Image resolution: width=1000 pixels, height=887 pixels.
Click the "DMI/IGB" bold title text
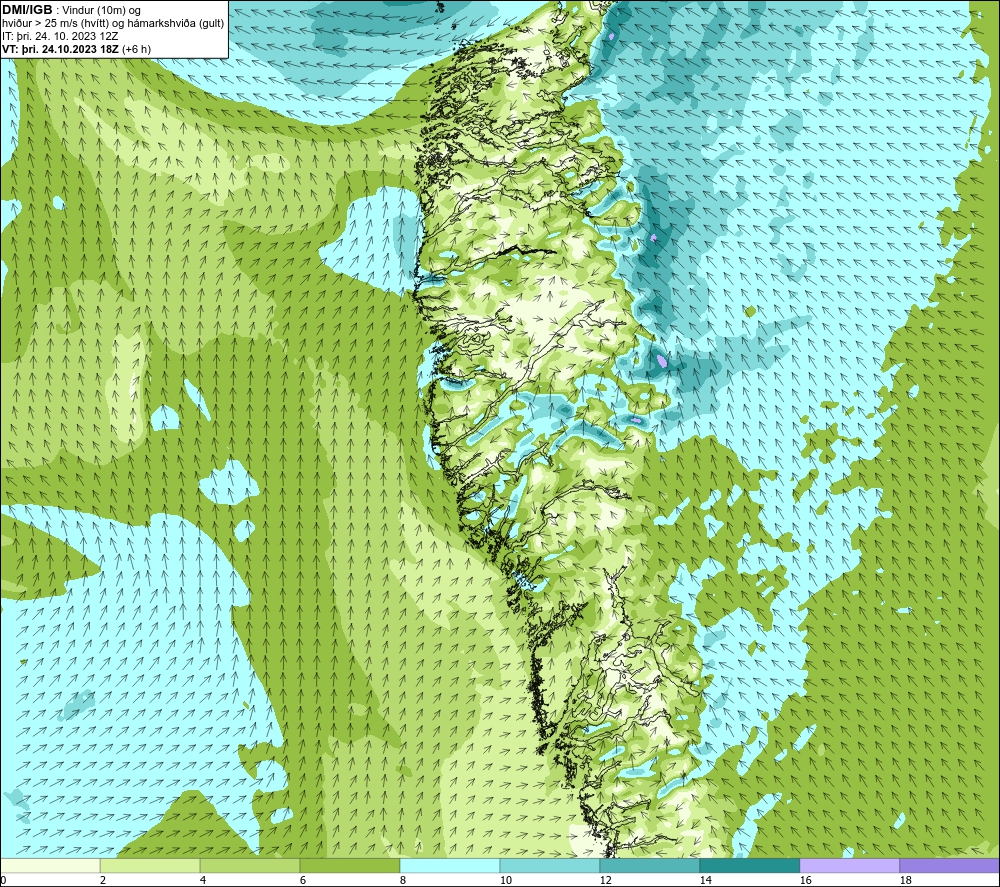tap(27, 10)
